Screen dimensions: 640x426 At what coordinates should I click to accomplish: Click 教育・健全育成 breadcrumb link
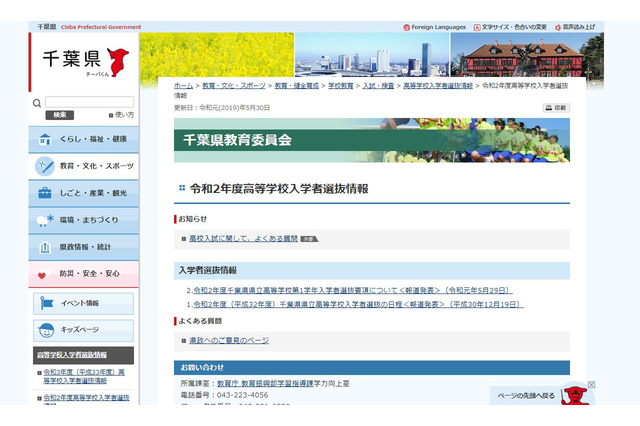pos(297,86)
